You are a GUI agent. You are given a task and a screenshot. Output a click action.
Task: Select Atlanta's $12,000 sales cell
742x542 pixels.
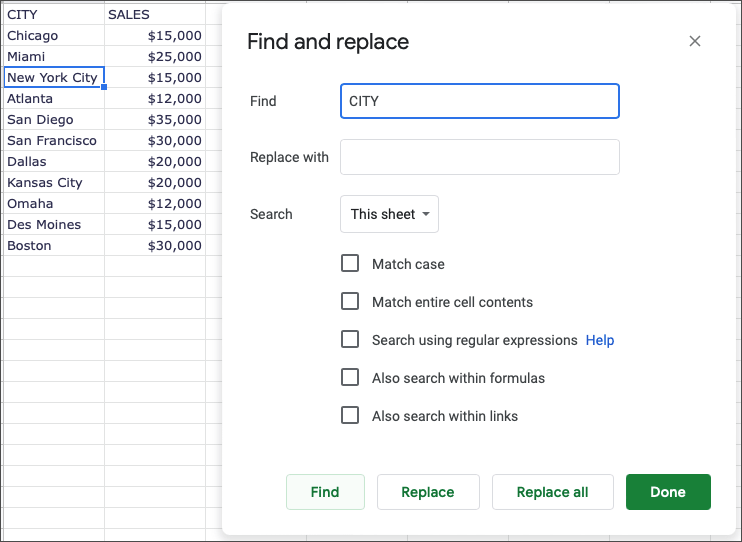pos(155,98)
